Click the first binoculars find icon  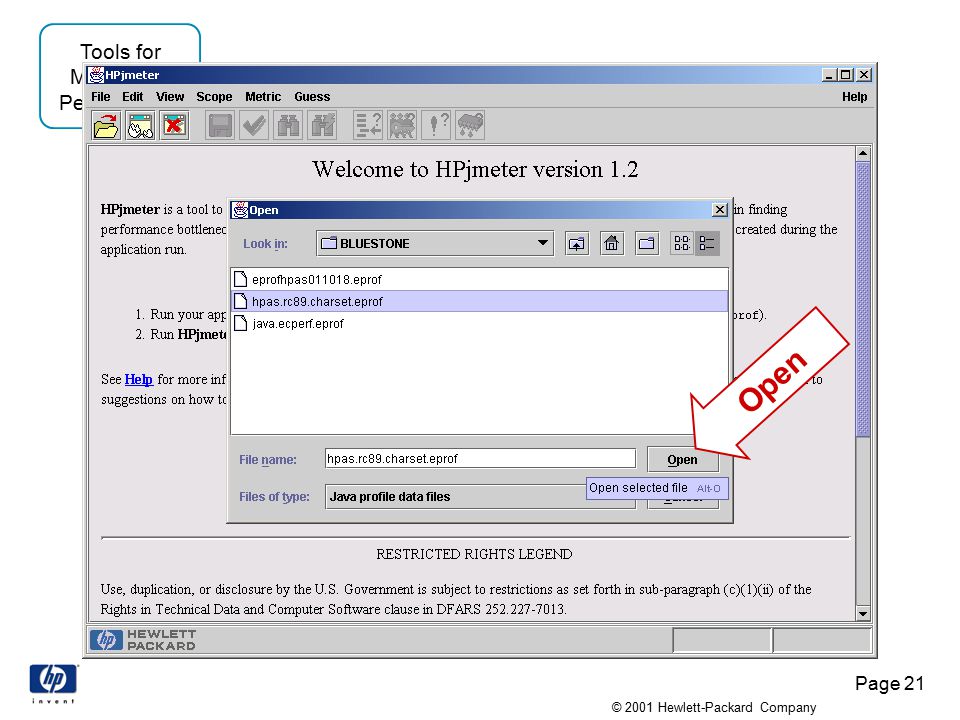[288, 126]
